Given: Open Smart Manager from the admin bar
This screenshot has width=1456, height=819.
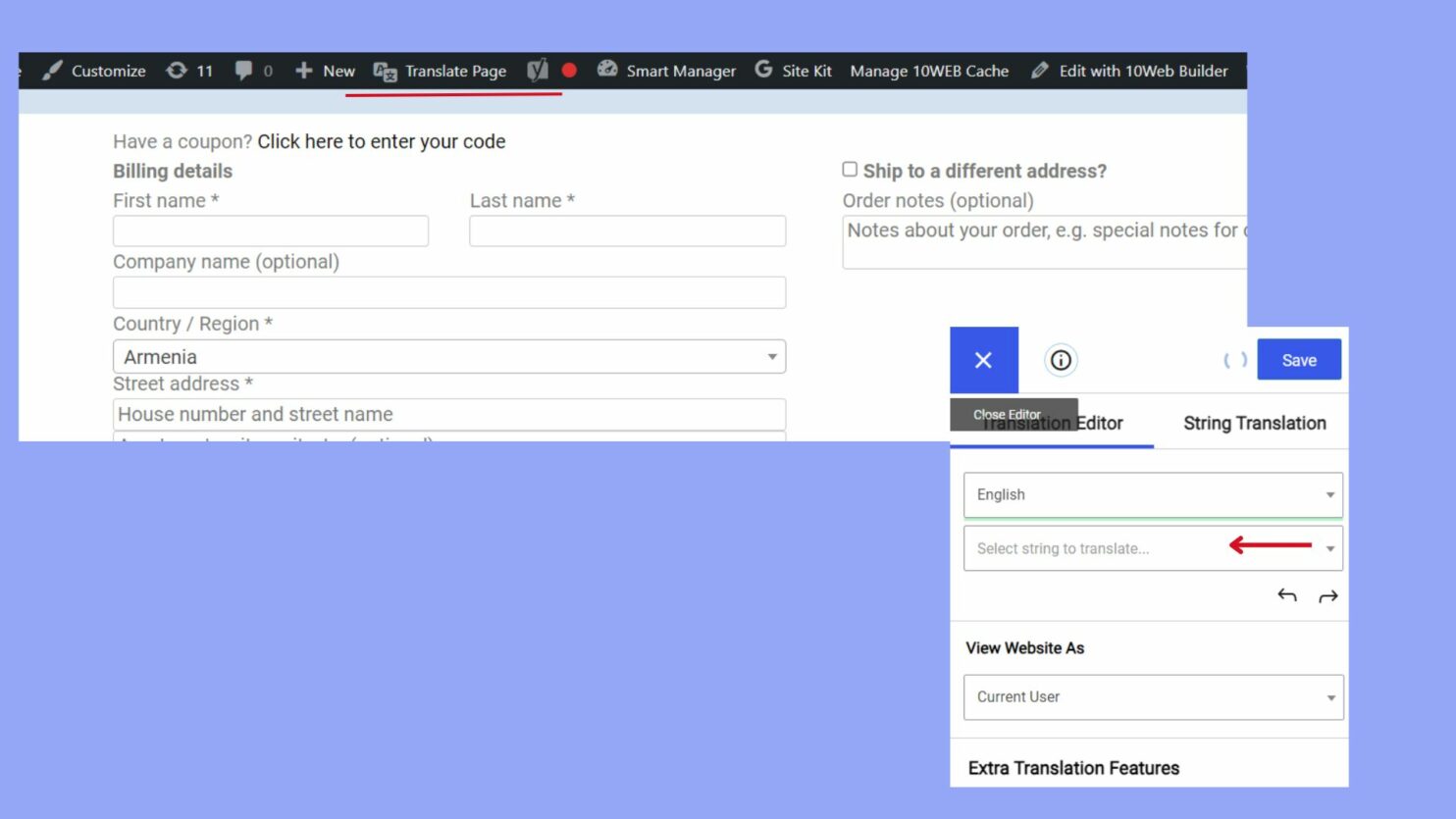Looking at the screenshot, I should click(666, 71).
